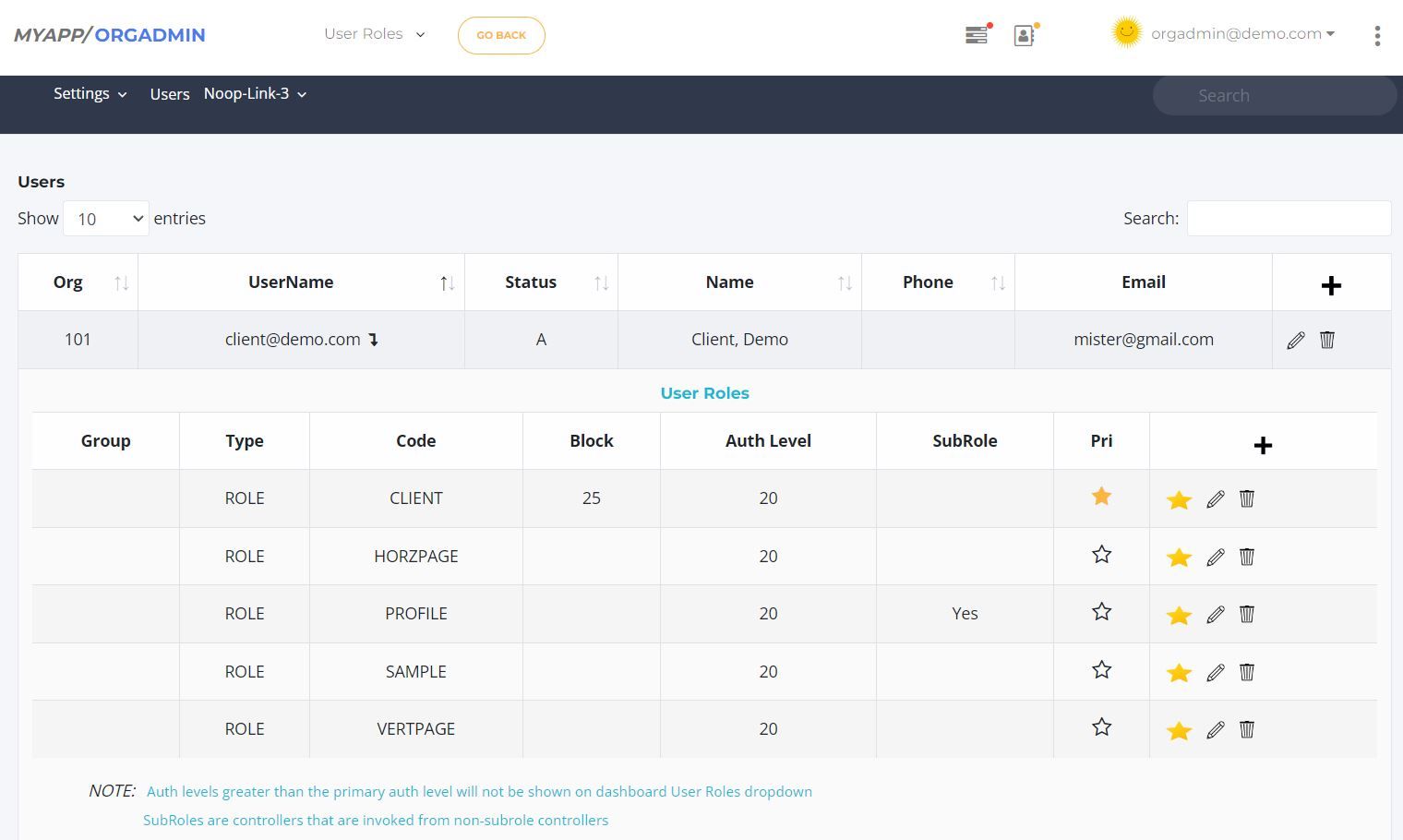Viewport: 1403px width, 840px height.
Task: Click the table Search input field
Action: [x=1289, y=219]
